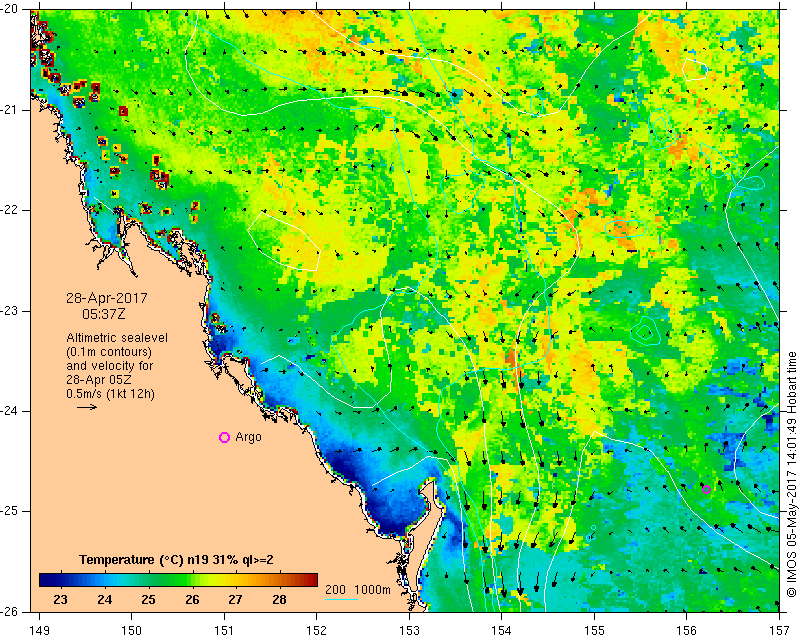Viewport: 800px width, 640px height.
Task: Click the 0.5m/s velocity reference arrow
Action: coord(87,407)
